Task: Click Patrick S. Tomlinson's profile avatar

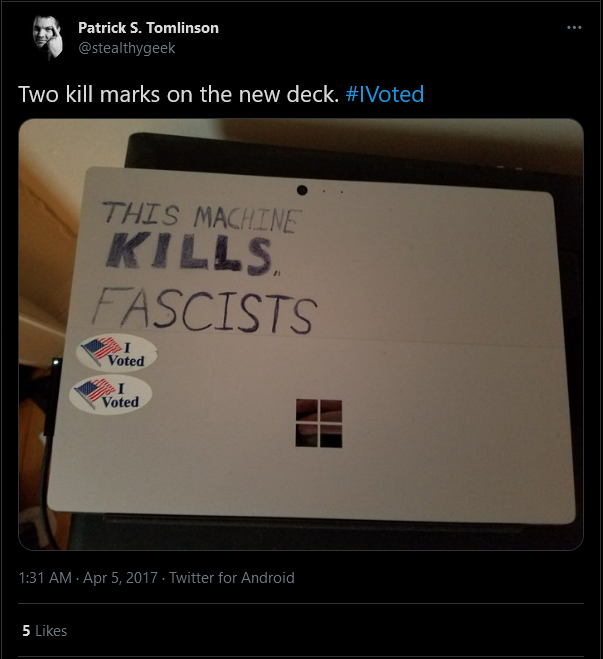Action: (x=47, y=37)
